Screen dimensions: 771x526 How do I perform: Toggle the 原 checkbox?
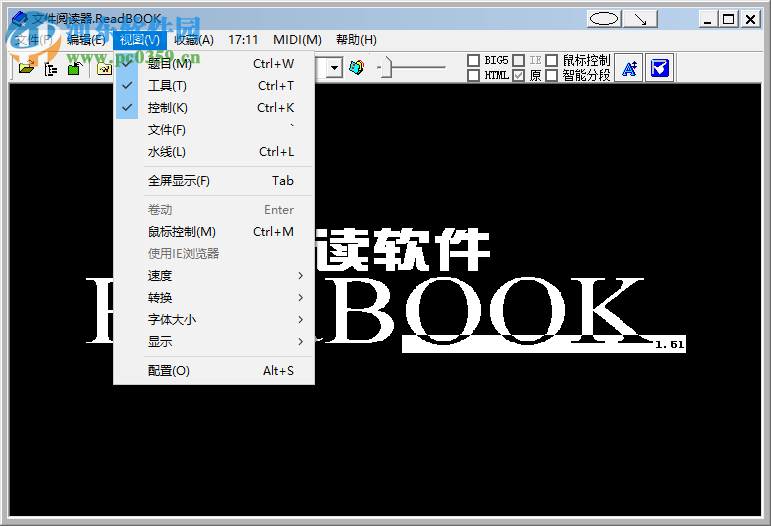(x=518, y=75)
